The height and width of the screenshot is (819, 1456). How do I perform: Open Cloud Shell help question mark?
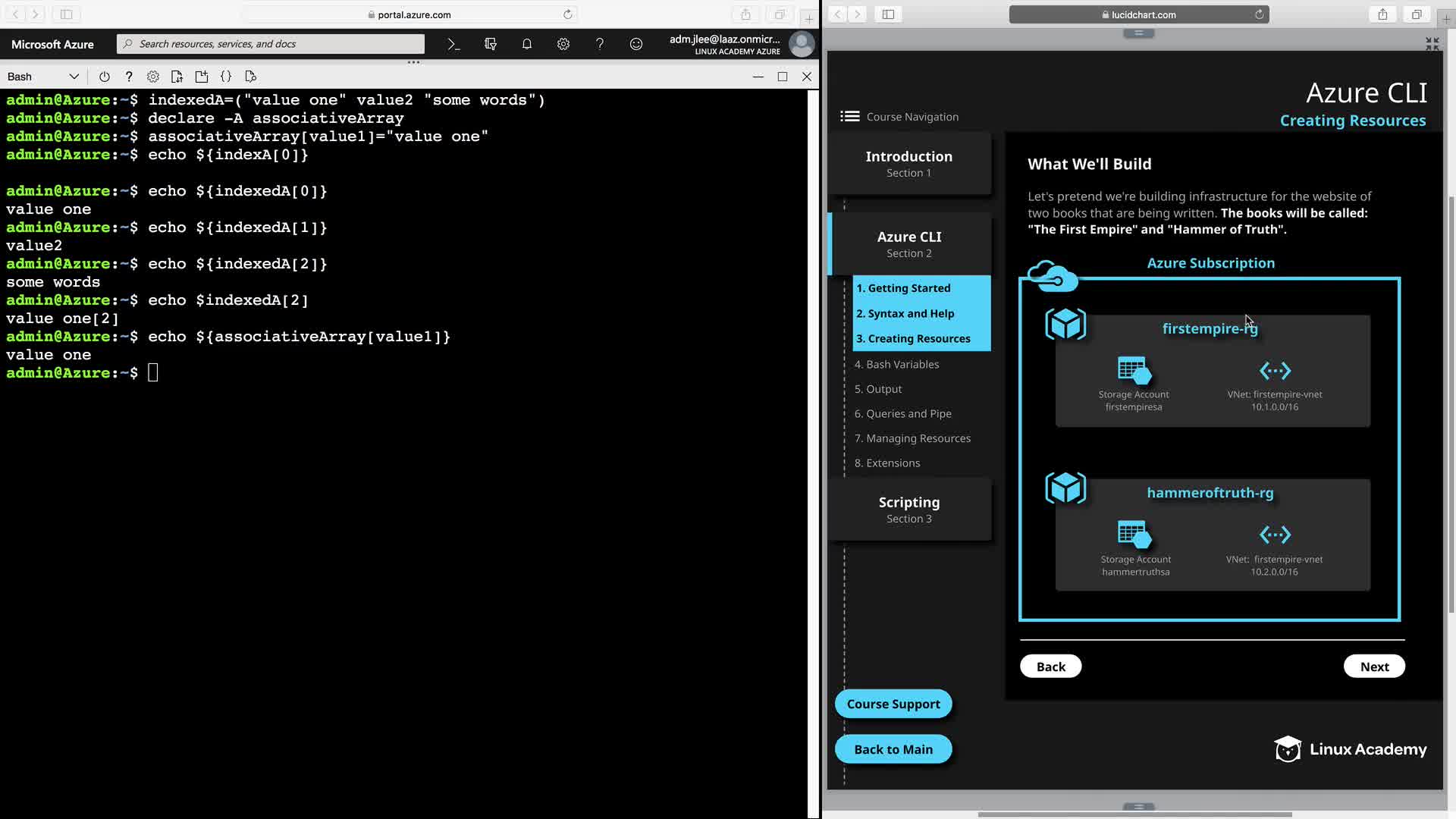point(129,77)
